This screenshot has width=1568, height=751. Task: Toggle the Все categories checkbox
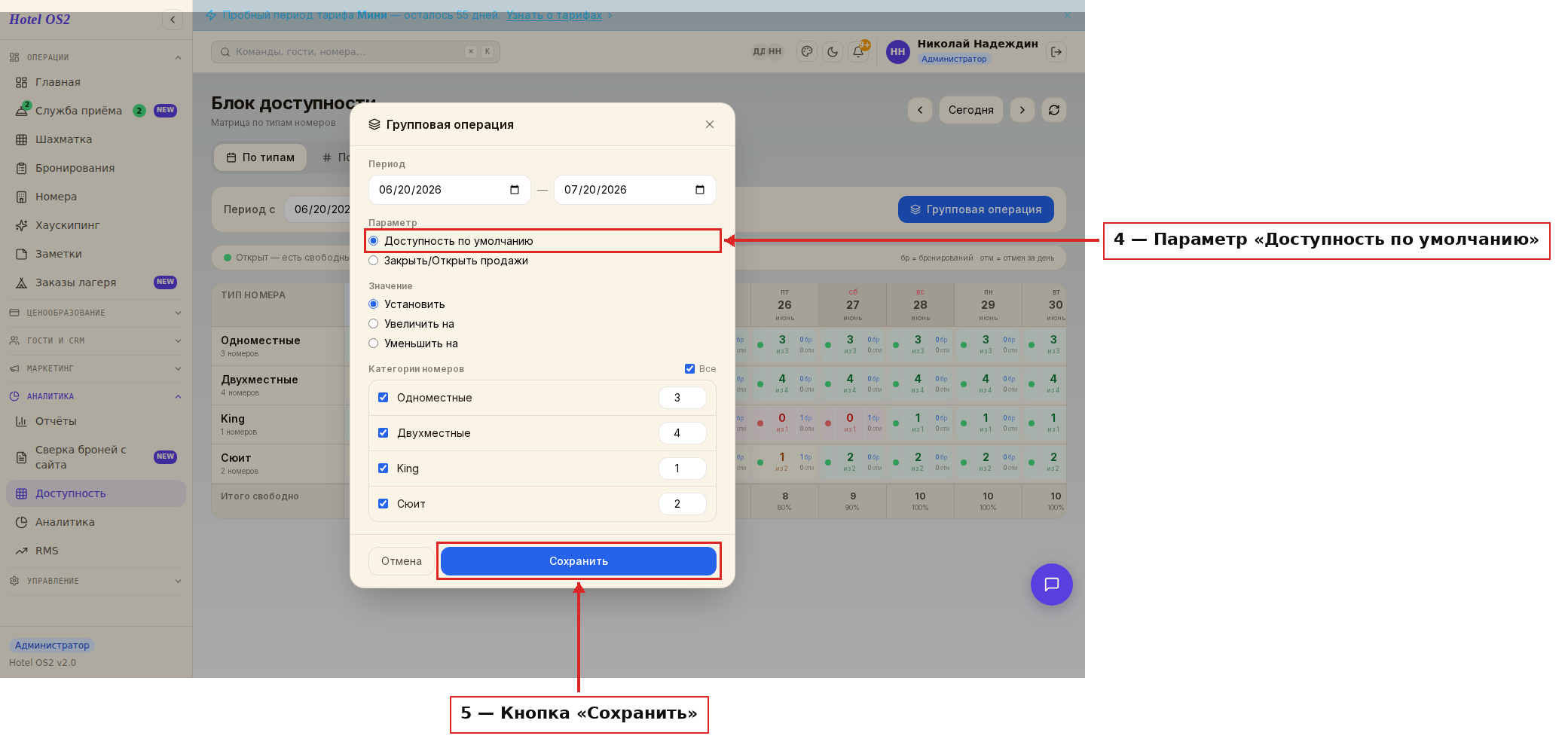(x=689, y=369)
